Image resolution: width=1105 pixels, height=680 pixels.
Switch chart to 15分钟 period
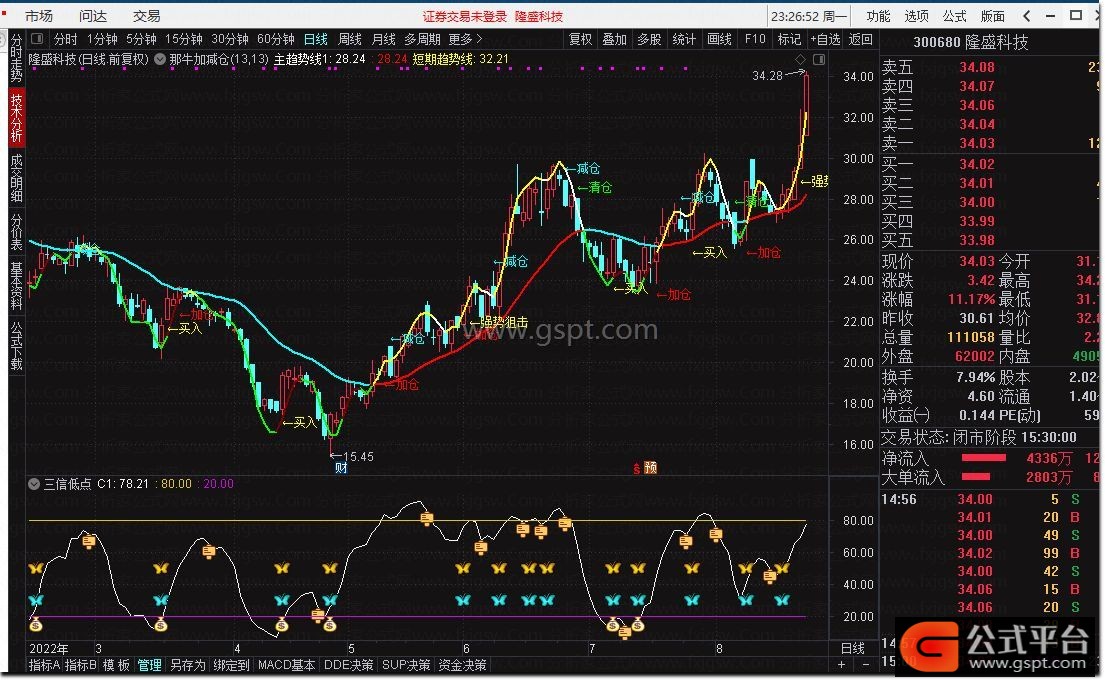click(183, 39)
